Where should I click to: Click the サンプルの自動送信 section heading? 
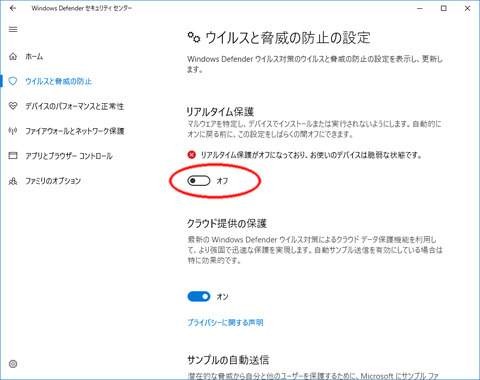click(228, 359)
